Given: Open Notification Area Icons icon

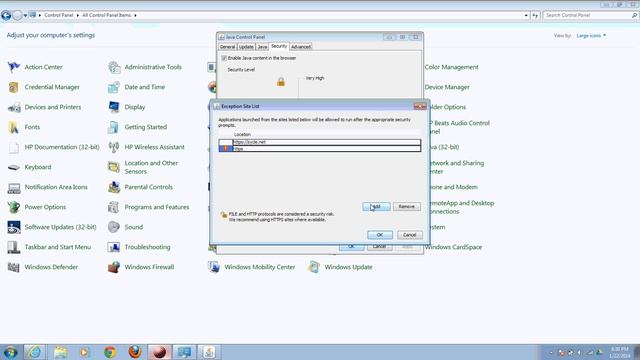Looking at the screenshot, I should click(x=14, y=187).
